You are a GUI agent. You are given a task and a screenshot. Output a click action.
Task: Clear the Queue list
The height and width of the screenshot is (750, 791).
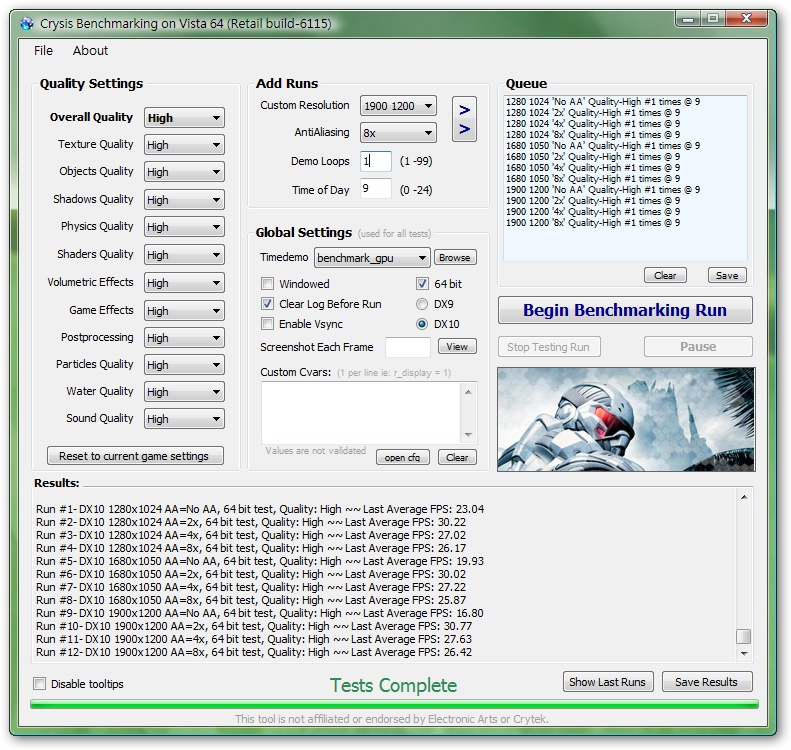click(x=665, y=275)
